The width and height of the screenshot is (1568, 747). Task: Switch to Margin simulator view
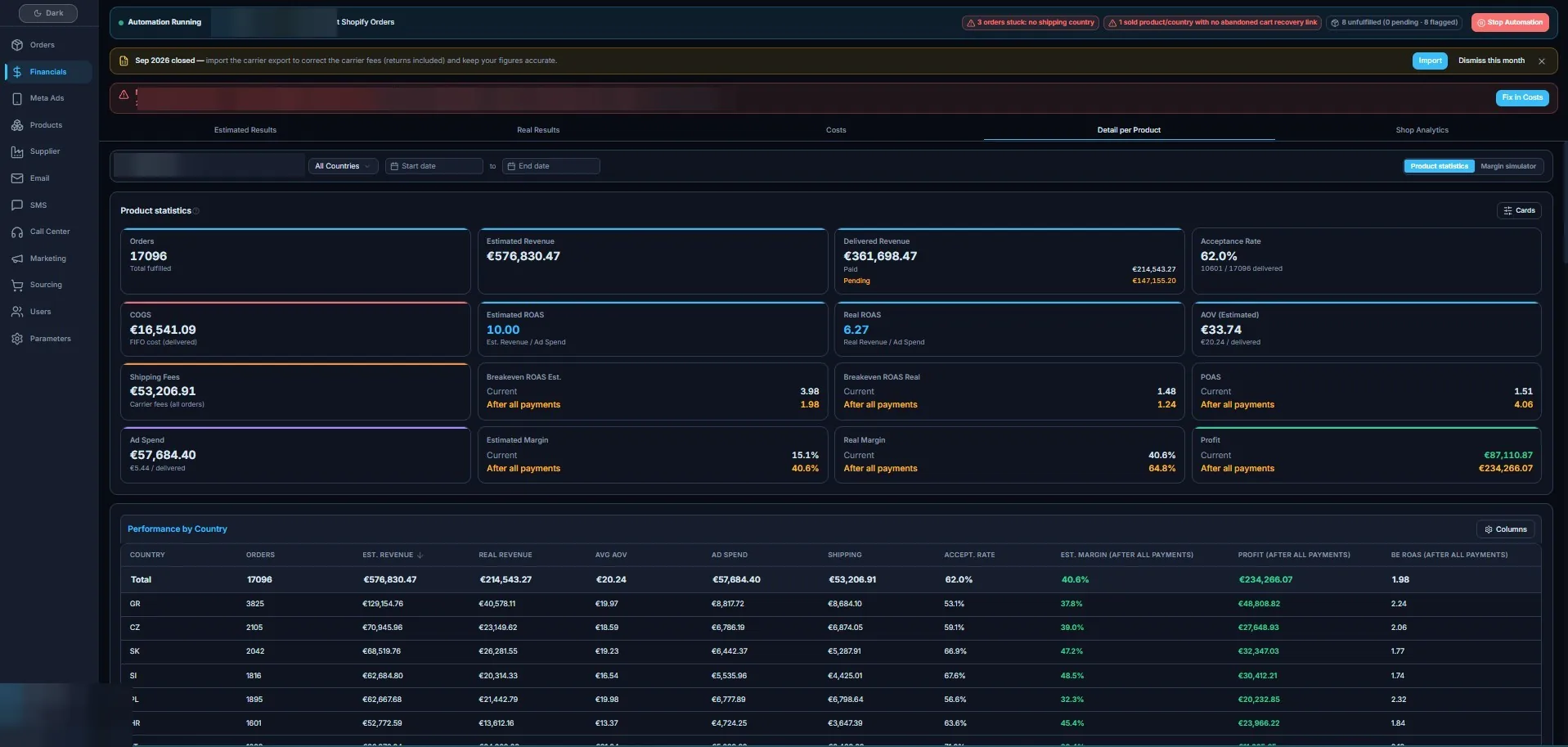click(x=1508, y=166)
